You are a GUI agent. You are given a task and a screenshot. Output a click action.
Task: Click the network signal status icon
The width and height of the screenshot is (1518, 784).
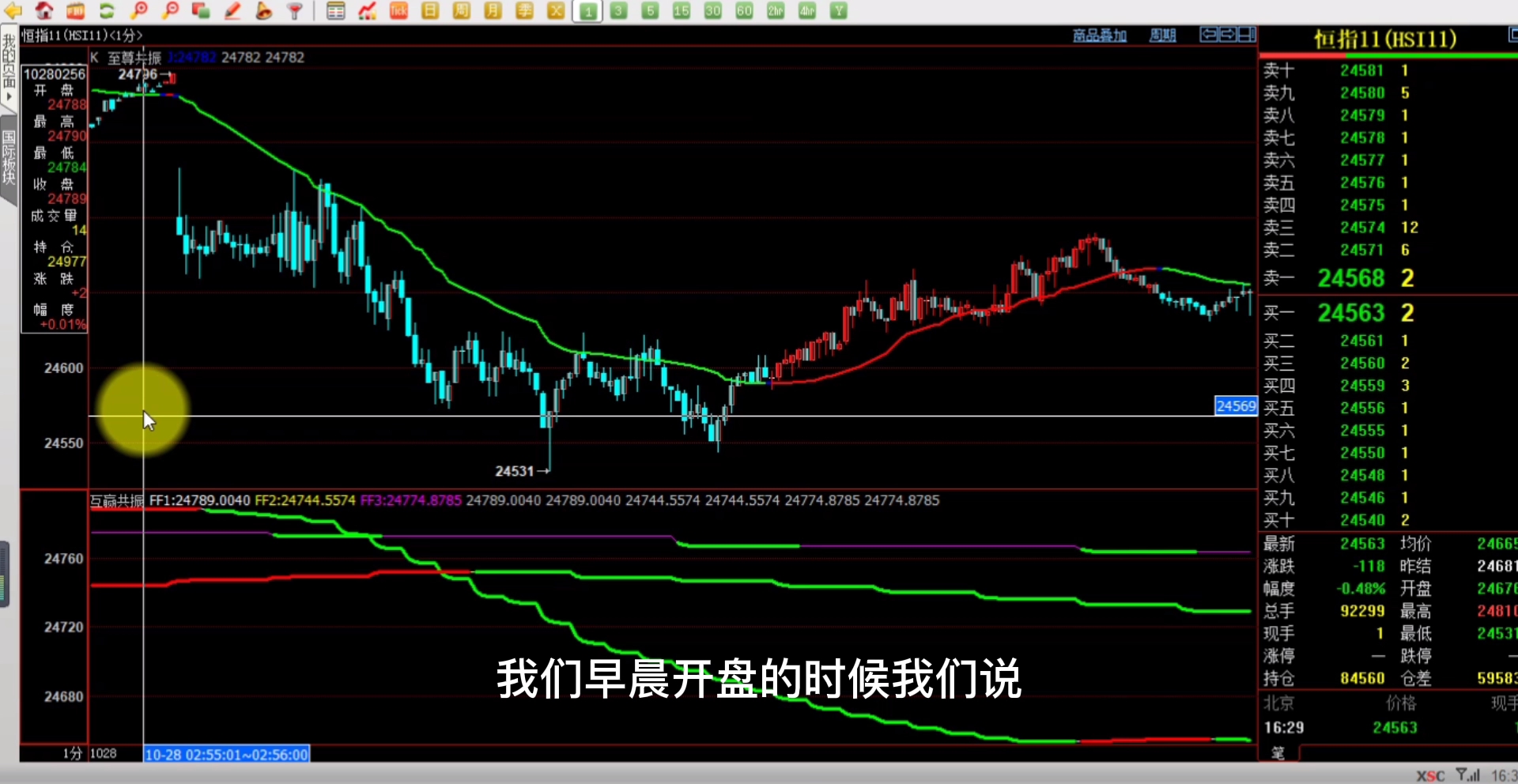click(1468, 775)
